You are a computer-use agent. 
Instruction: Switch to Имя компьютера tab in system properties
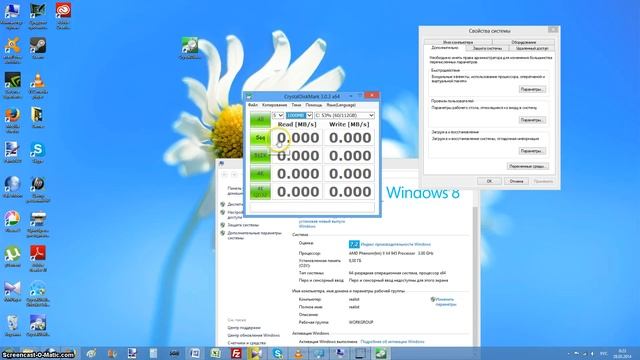point(458,42)
